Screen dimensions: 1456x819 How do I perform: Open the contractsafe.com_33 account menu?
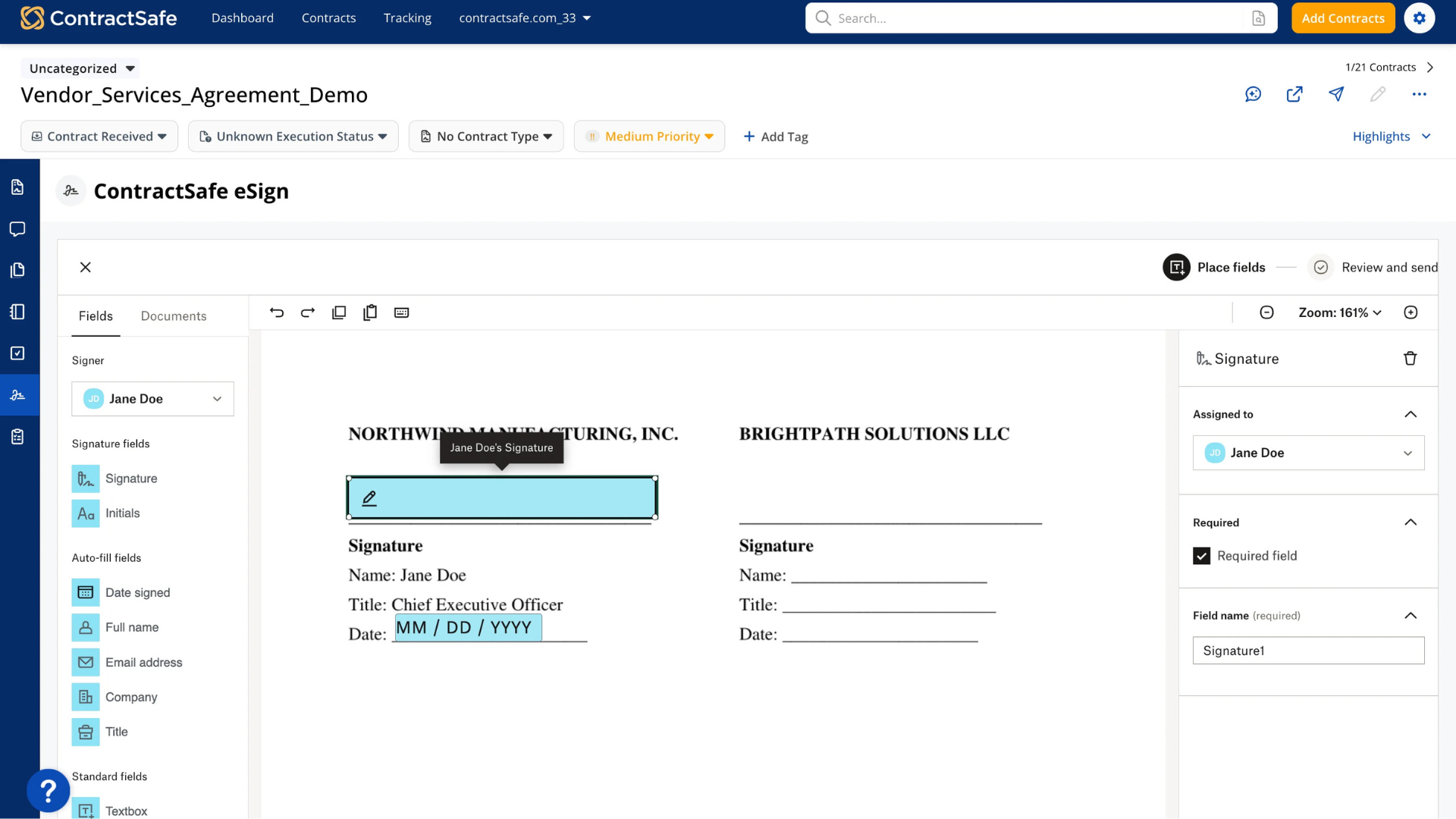525,18
